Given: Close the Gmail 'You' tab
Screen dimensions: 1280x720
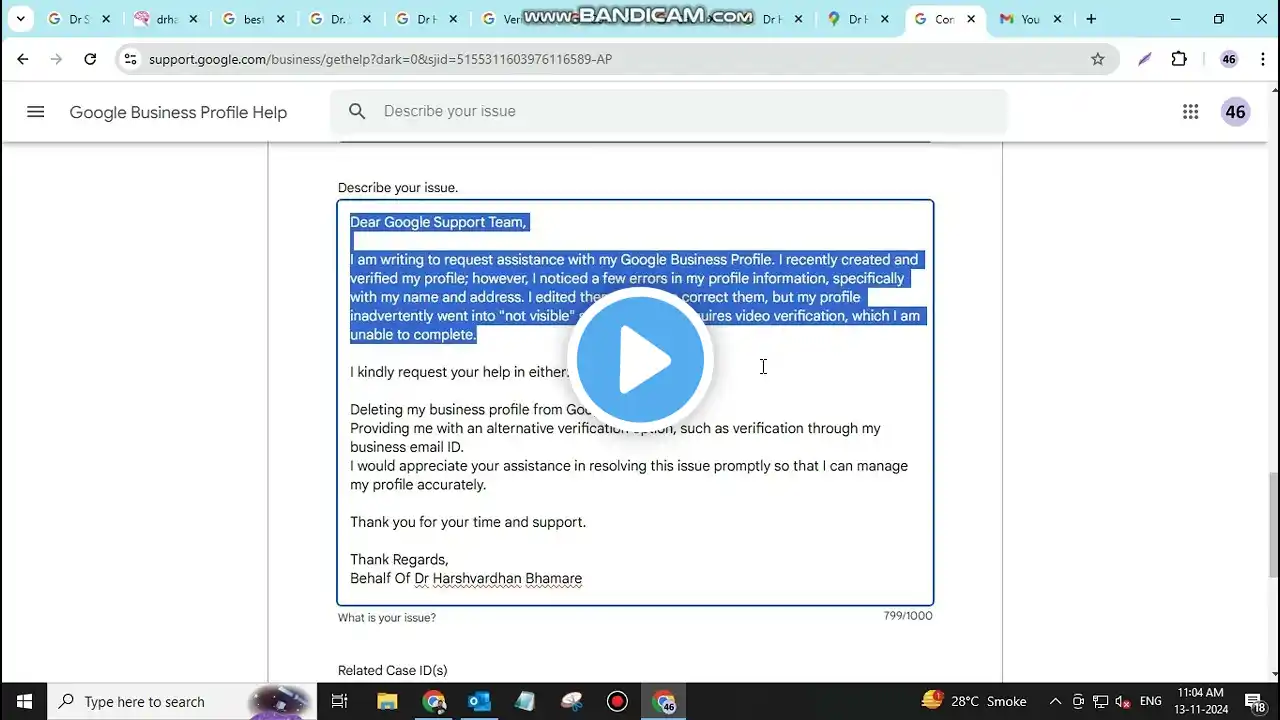Looking at the screenshot, I should [1057, 19].
